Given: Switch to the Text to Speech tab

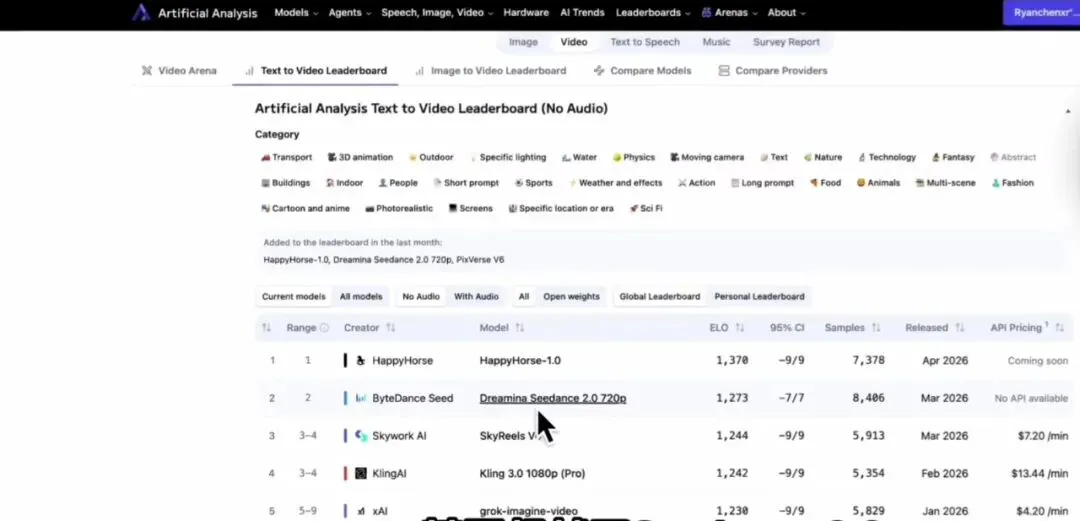Looking at the screenshot, I should coord(645,42).
